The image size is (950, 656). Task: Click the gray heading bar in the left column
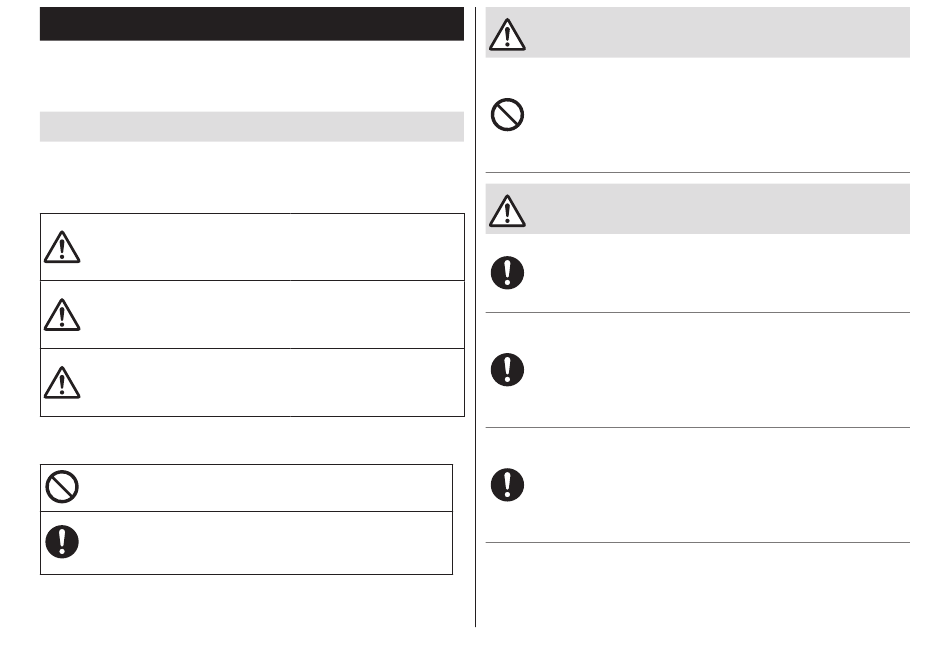252,127
